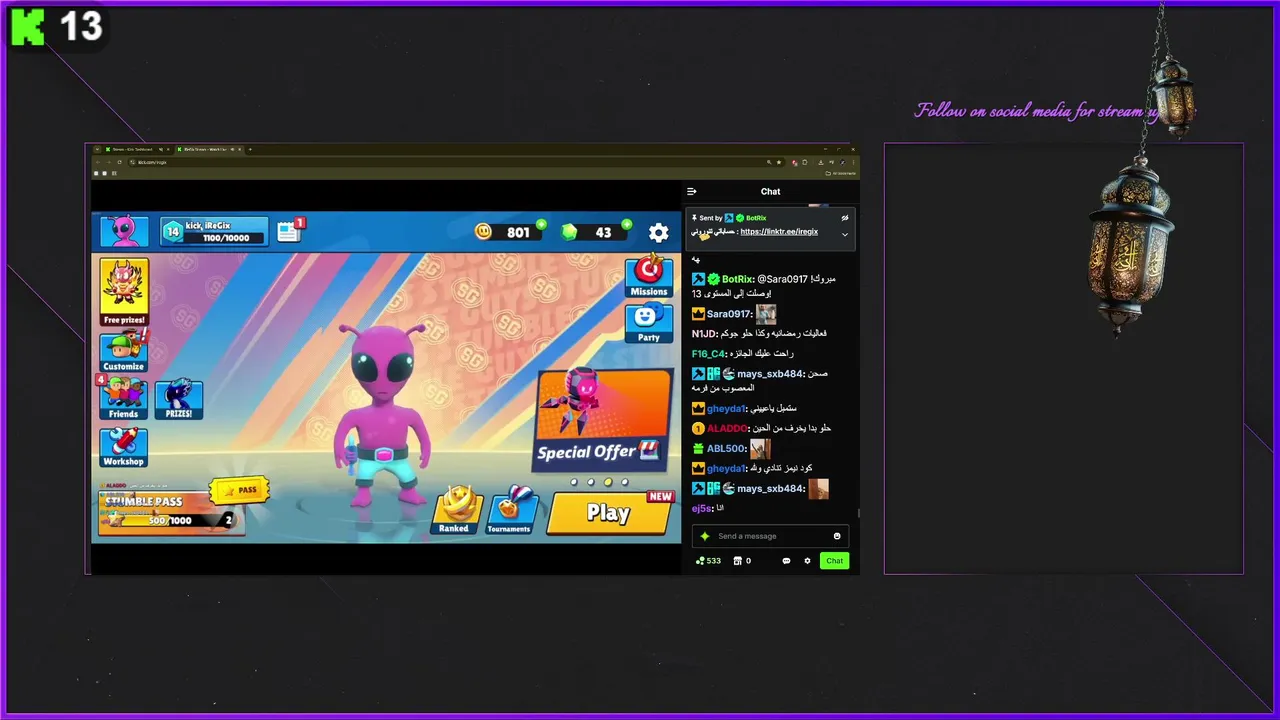Click username F16_C4 in chat
The height and width of the screenshot is (720, 1280).
click(x=707, y=354)
